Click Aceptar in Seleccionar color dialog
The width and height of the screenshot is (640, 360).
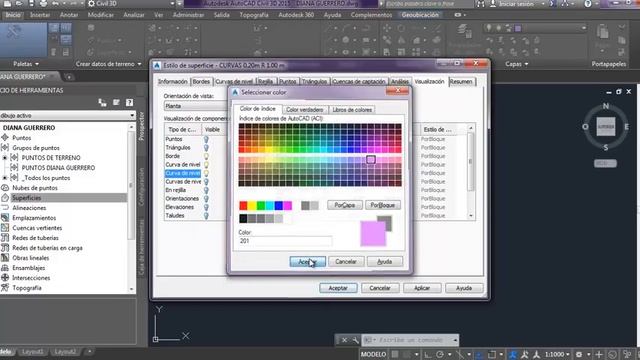tap(307, 262)
